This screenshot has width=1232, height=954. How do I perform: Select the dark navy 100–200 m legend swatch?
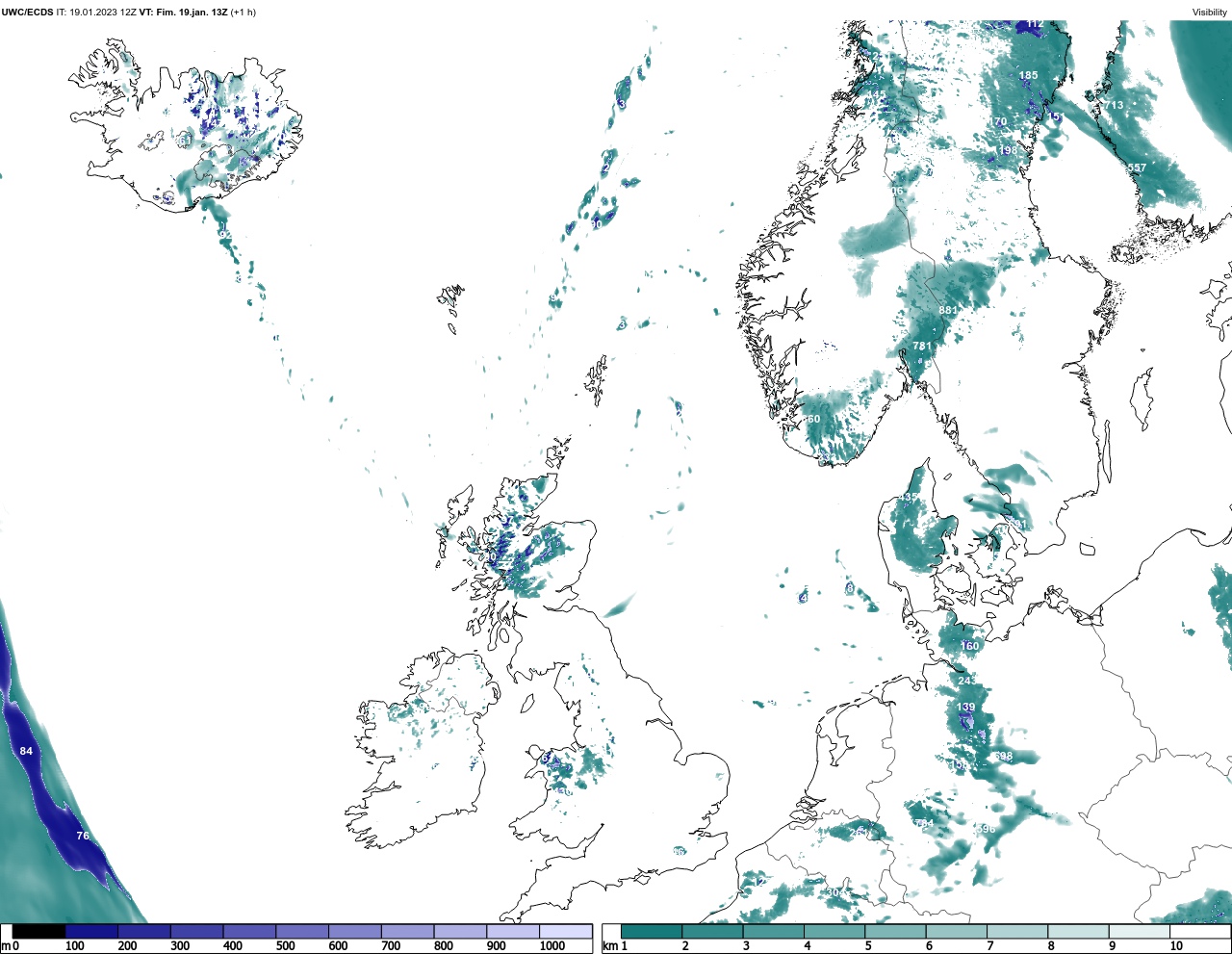pos(91,932)
